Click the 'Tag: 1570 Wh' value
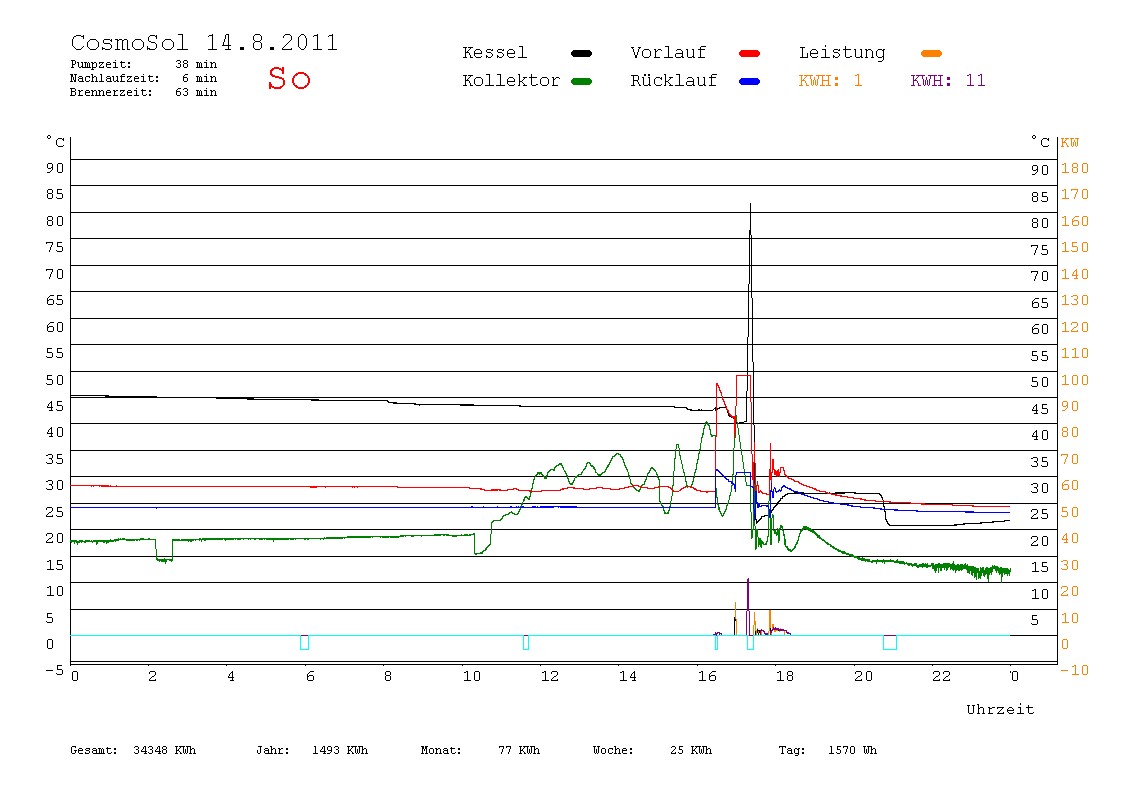This screenshot has height=812, width=1148. [x=827, y=750]
